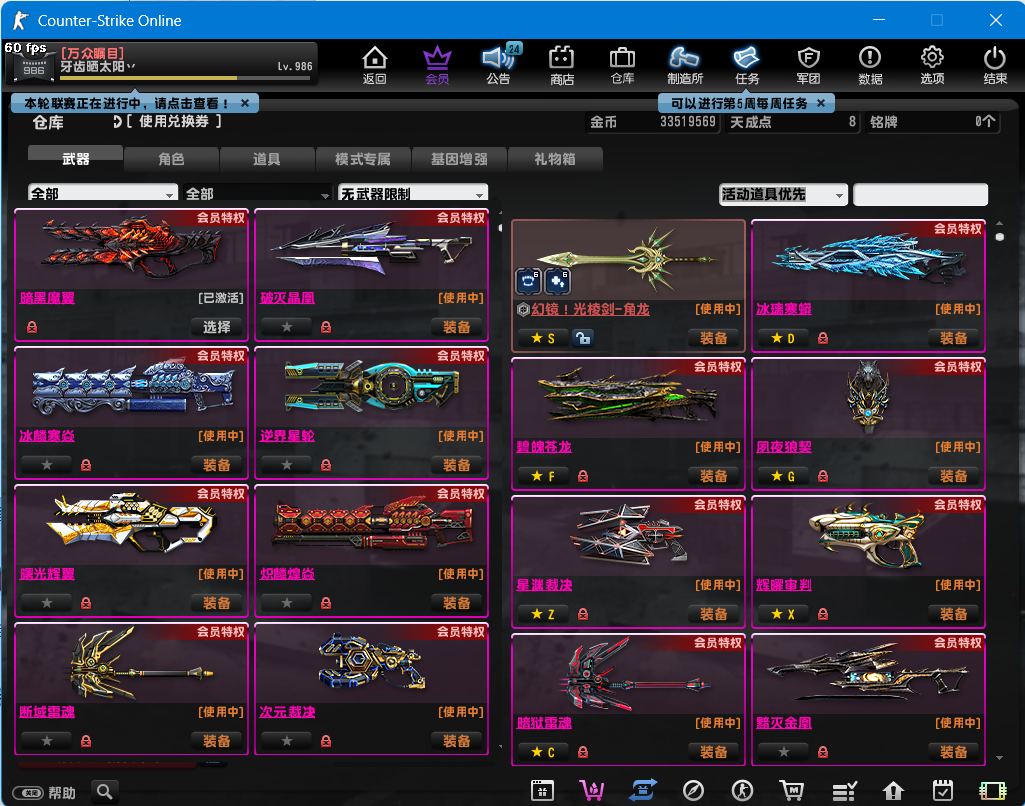Screen dimensions: 1025x806
Task: Switch to the 武器 tab
Action: pyautogui.click(x=75, y=159)
